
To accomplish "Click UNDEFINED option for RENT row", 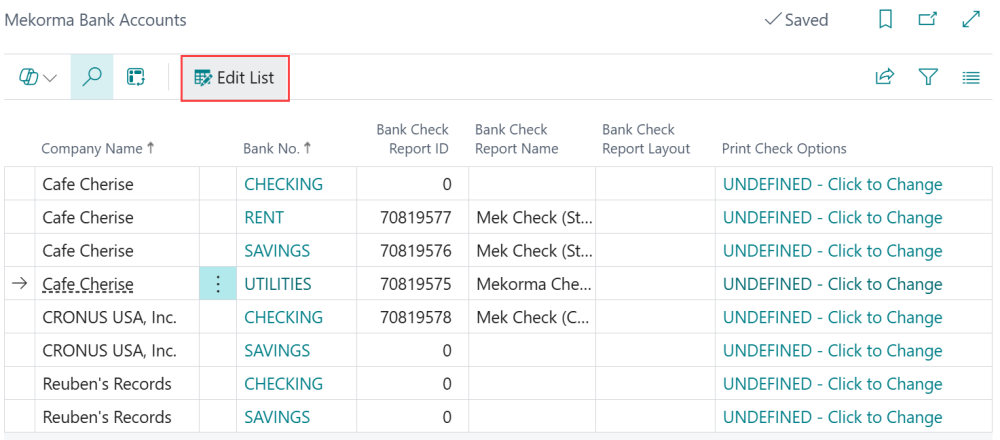I will 832,217.
